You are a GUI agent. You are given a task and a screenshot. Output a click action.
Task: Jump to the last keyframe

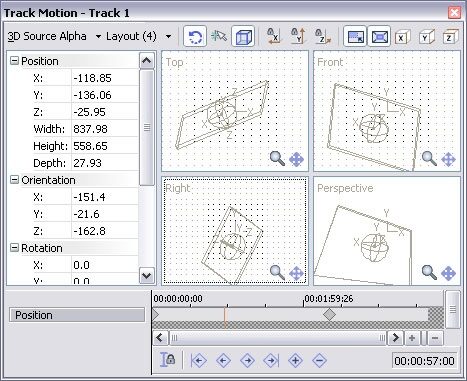pos(271,360)
